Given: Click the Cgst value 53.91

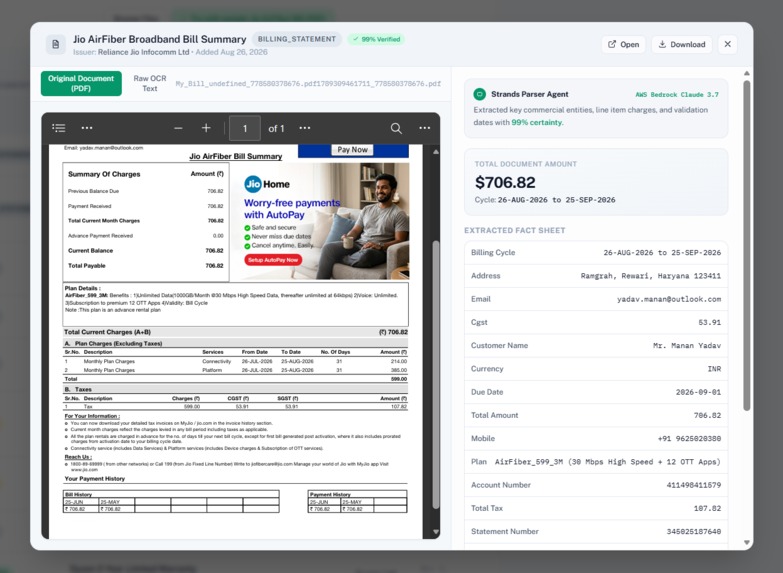Looking at the screenshot, I should pos(709,322).
